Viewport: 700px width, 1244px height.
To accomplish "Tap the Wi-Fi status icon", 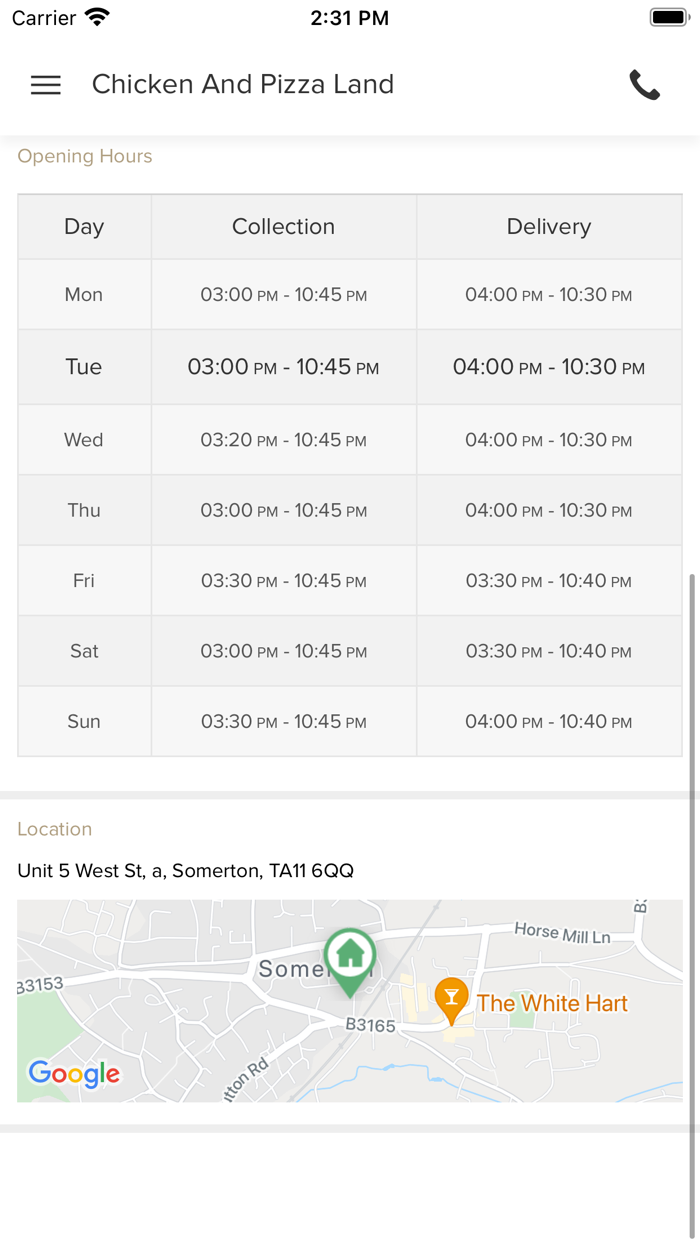I will [97, 17].
